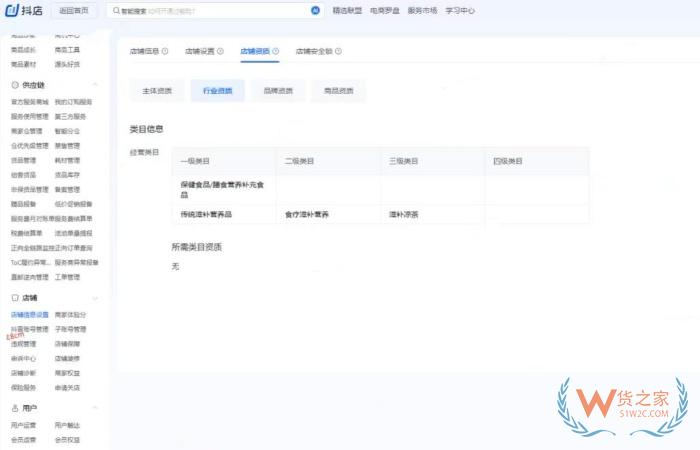Click the 供应链 section icon
700x450 pixels.
[x=15, y=85]
